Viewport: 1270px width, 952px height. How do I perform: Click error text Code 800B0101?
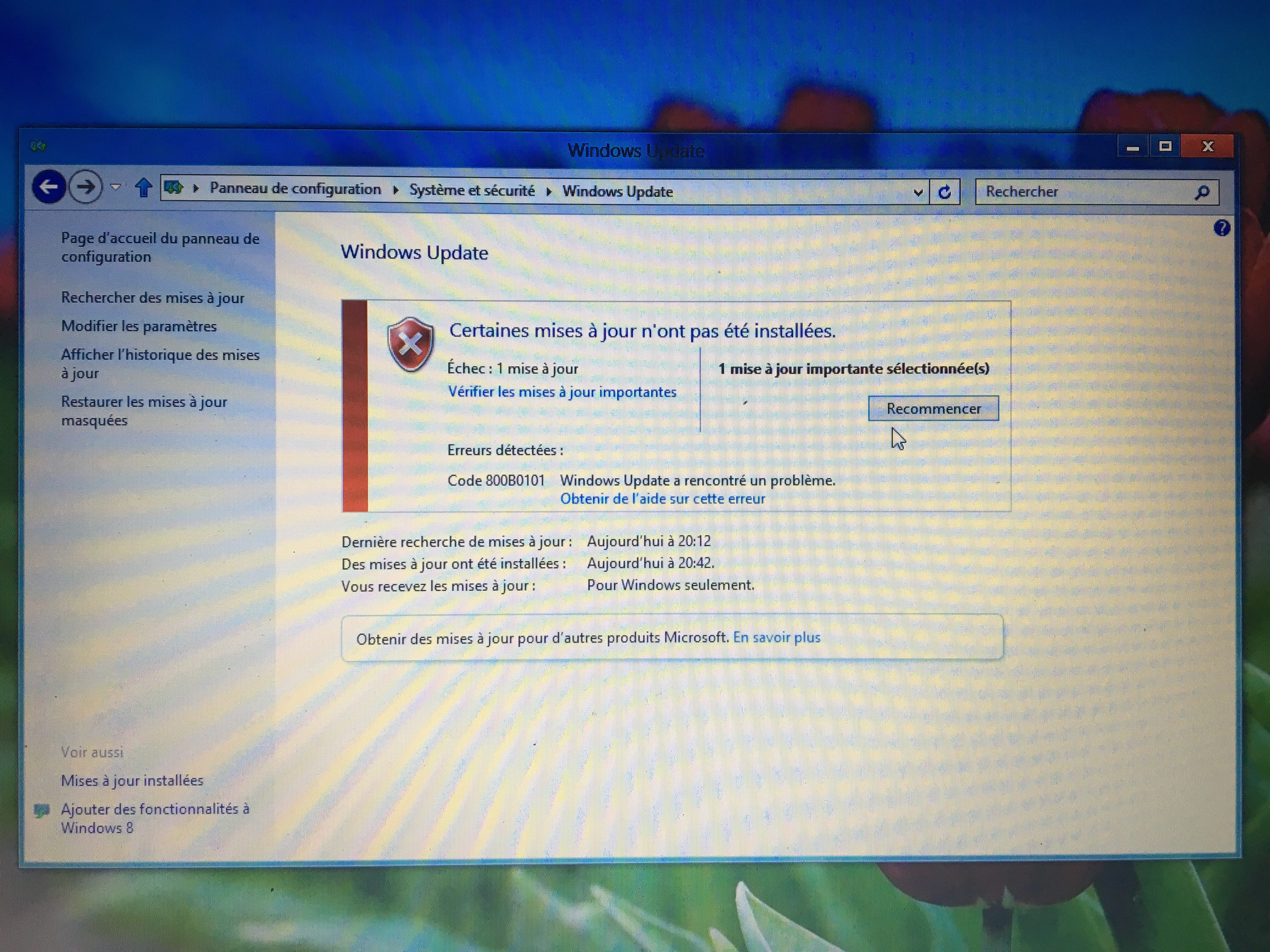click(x=496, y=480)
